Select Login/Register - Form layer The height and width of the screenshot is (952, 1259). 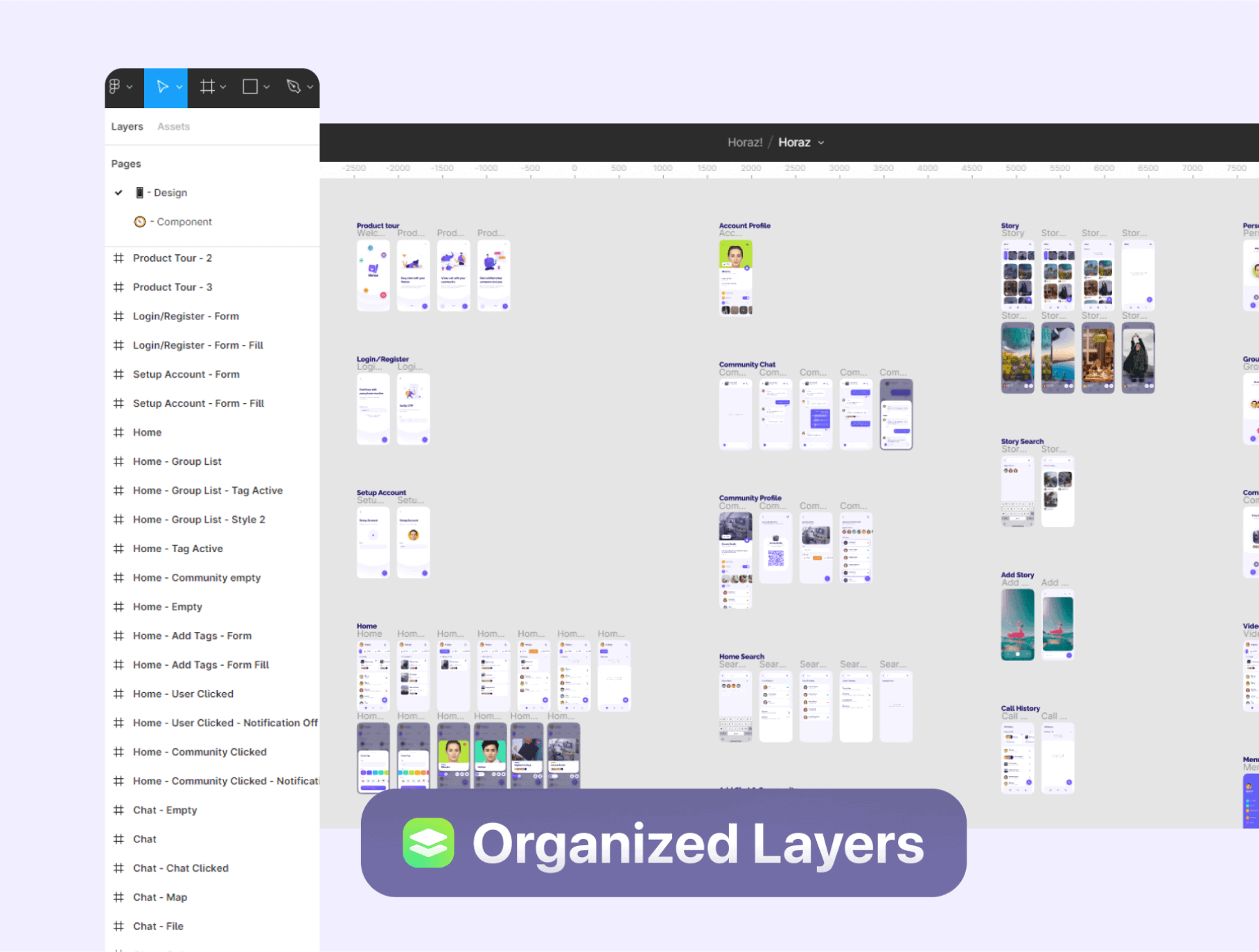pyautogui.click(x=186, y=316)
